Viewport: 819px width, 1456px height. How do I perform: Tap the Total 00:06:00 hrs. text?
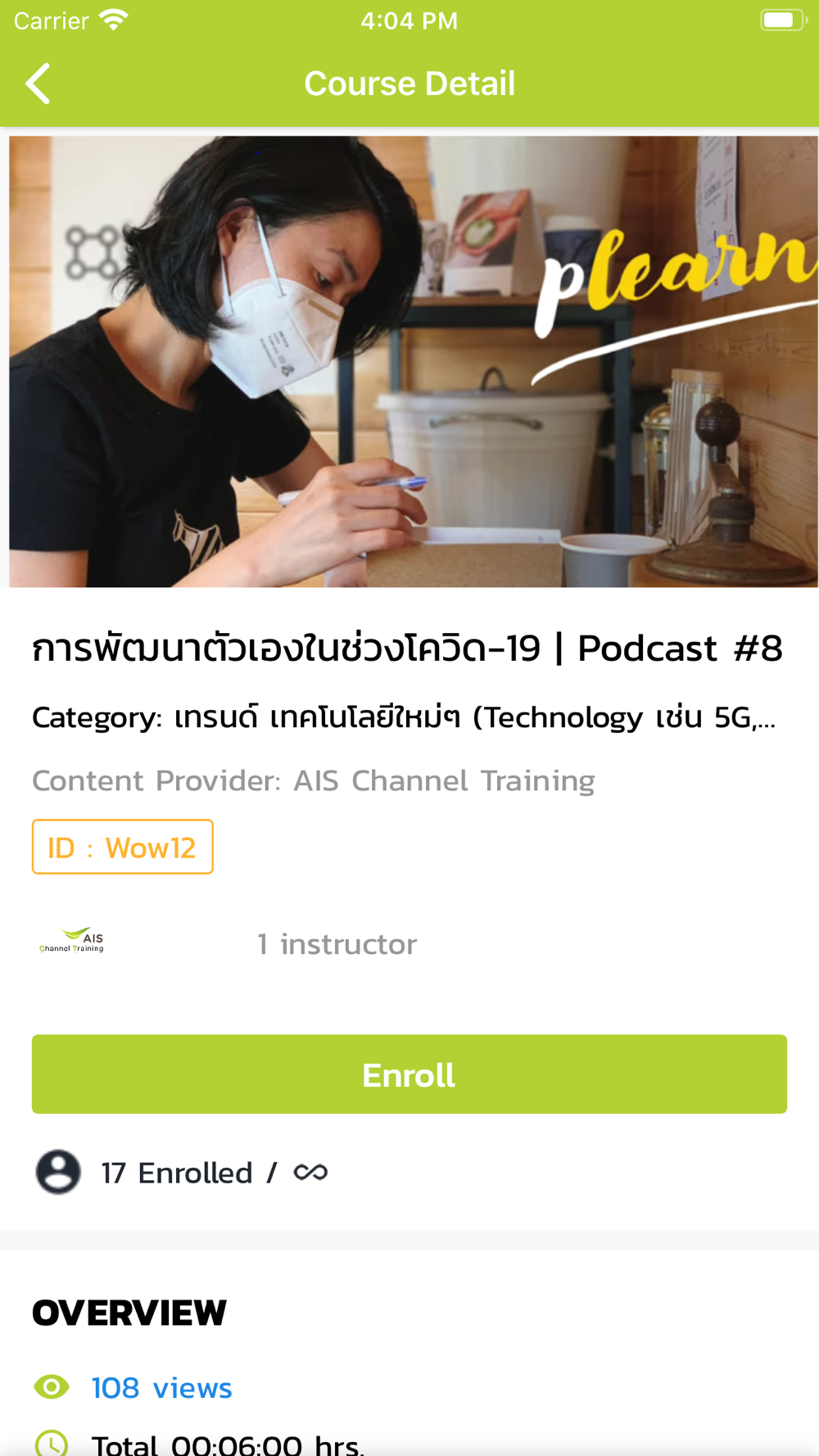[228, 1444]
